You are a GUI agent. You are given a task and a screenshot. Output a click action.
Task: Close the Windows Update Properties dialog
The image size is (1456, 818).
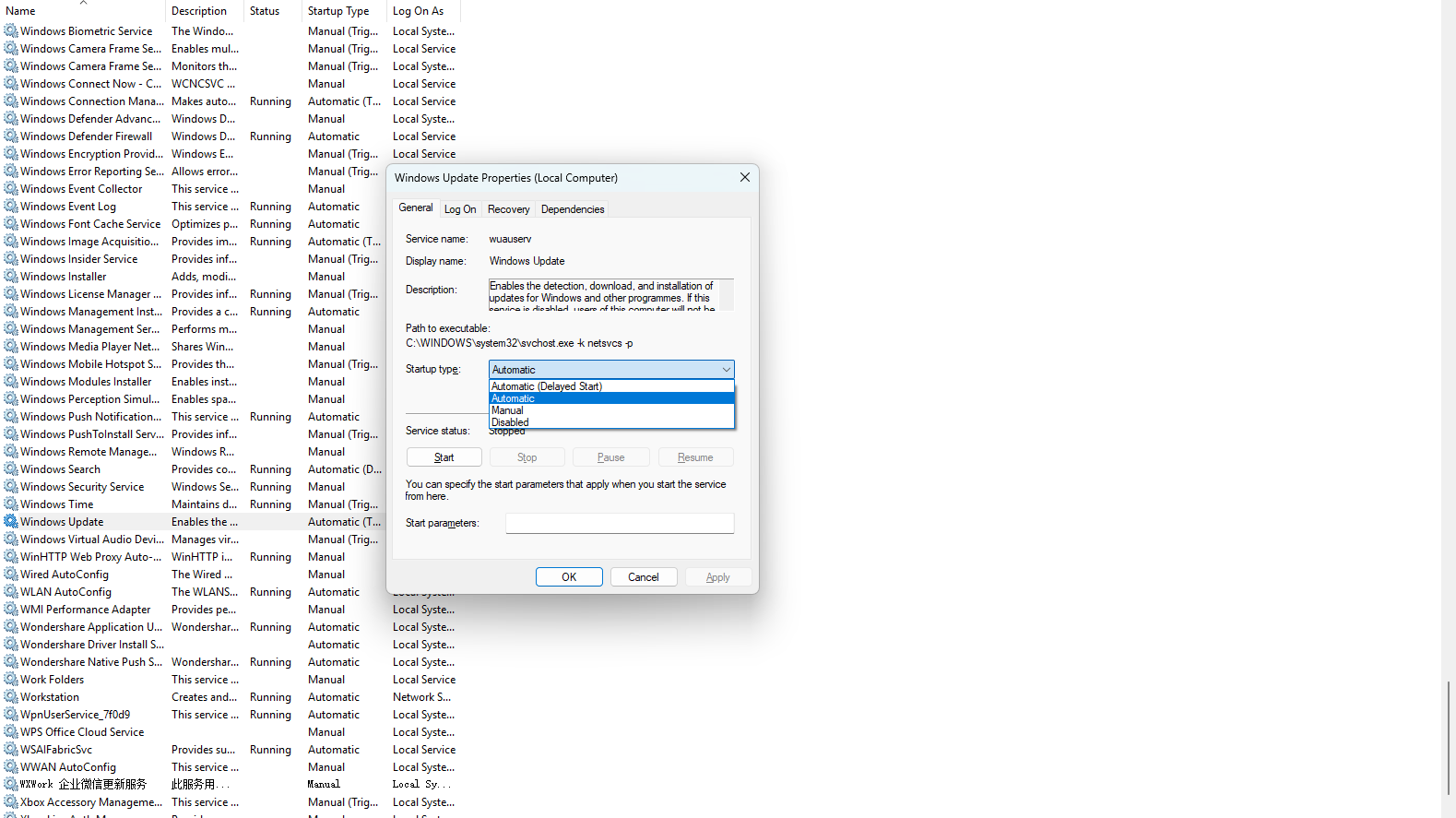745,177
